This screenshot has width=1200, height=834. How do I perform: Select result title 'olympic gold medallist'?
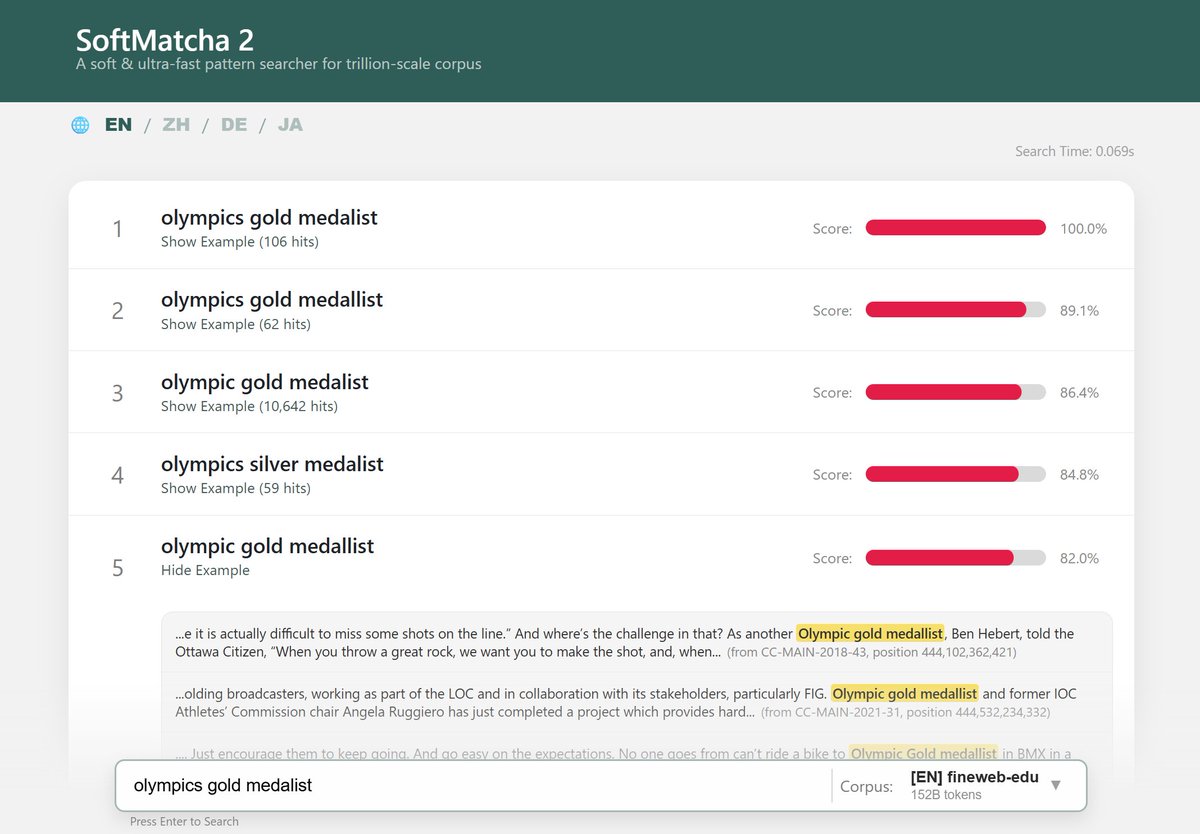pyautogui.click(x=267, y=546)
